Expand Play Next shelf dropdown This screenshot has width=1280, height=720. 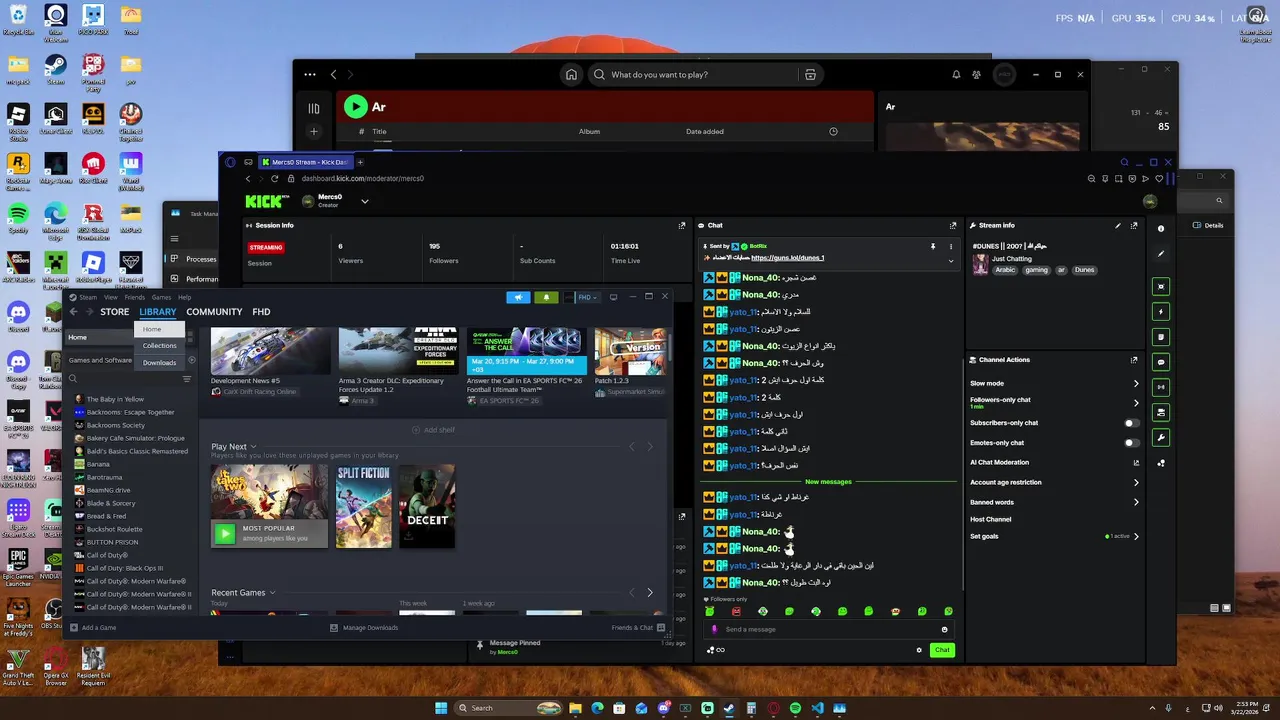tap(253, 447)
